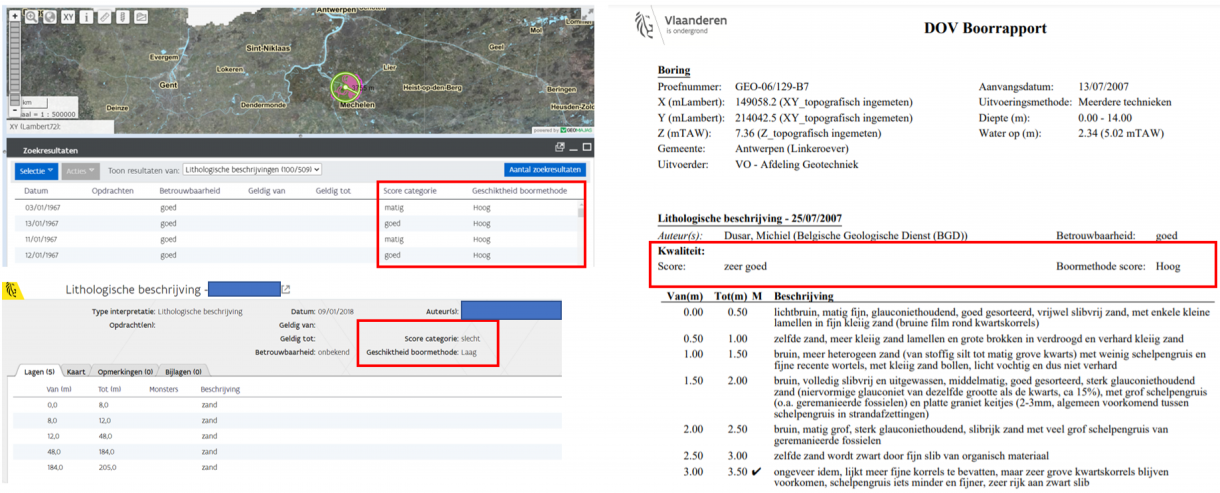Sort by the Geldig van column header
Image resolution: width=1220 pixels, height=493 pixels.
(x=265, y=191)
